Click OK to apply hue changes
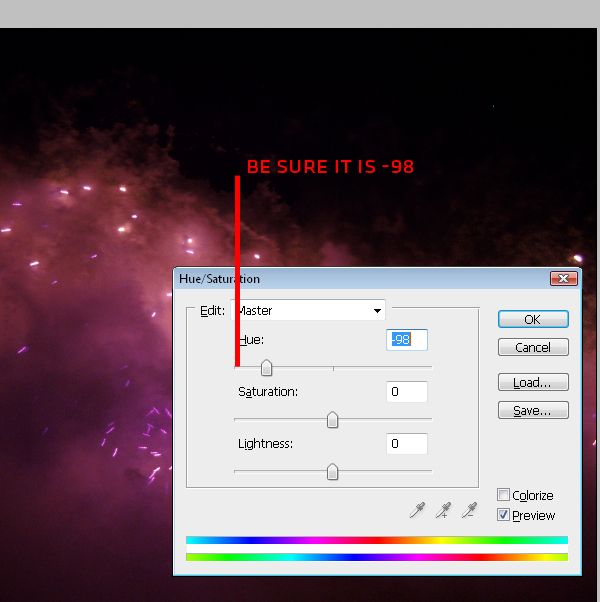The width and height of the screenshot is (600, 602). (x=533, y=319)
